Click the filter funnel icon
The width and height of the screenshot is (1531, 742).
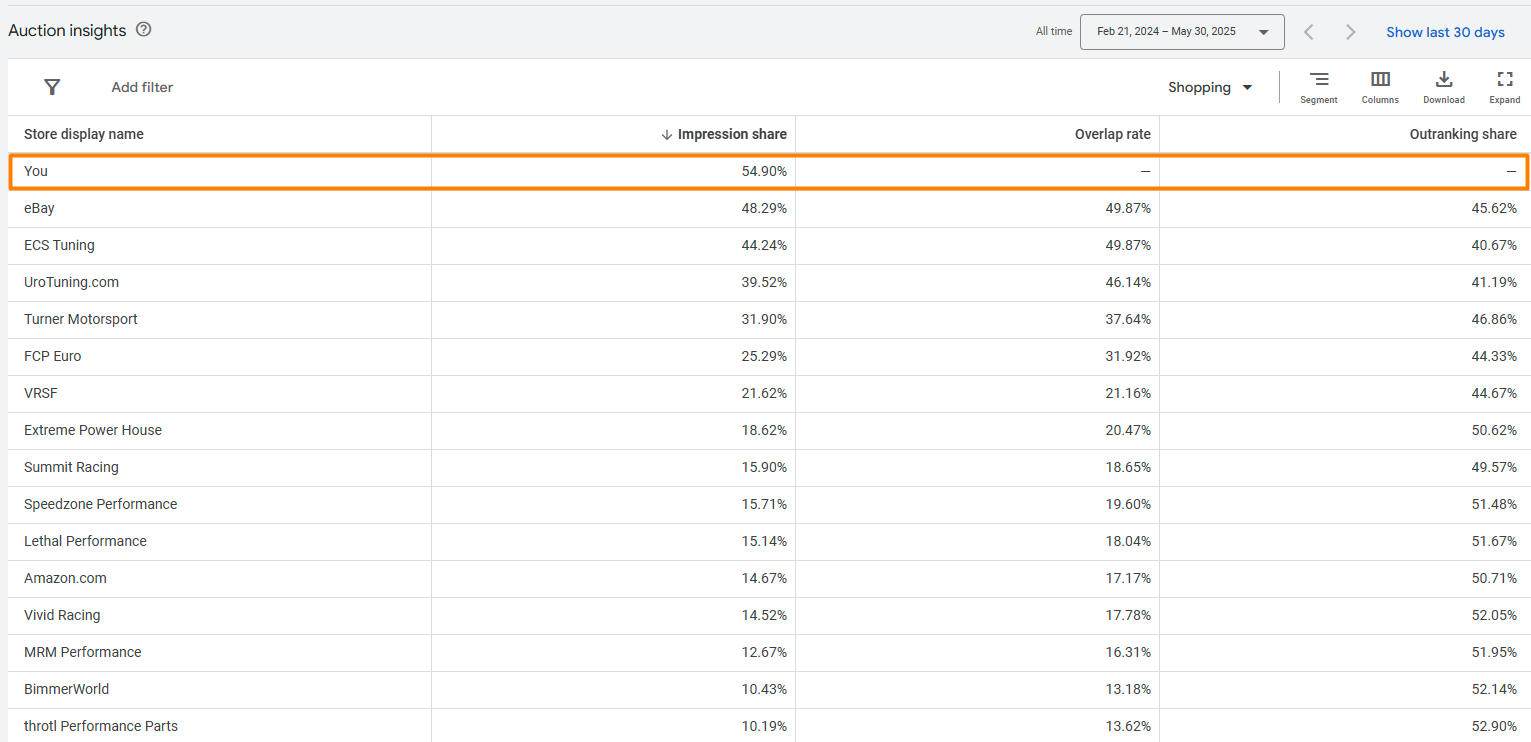pyautogui.click(x=52, y=87)
